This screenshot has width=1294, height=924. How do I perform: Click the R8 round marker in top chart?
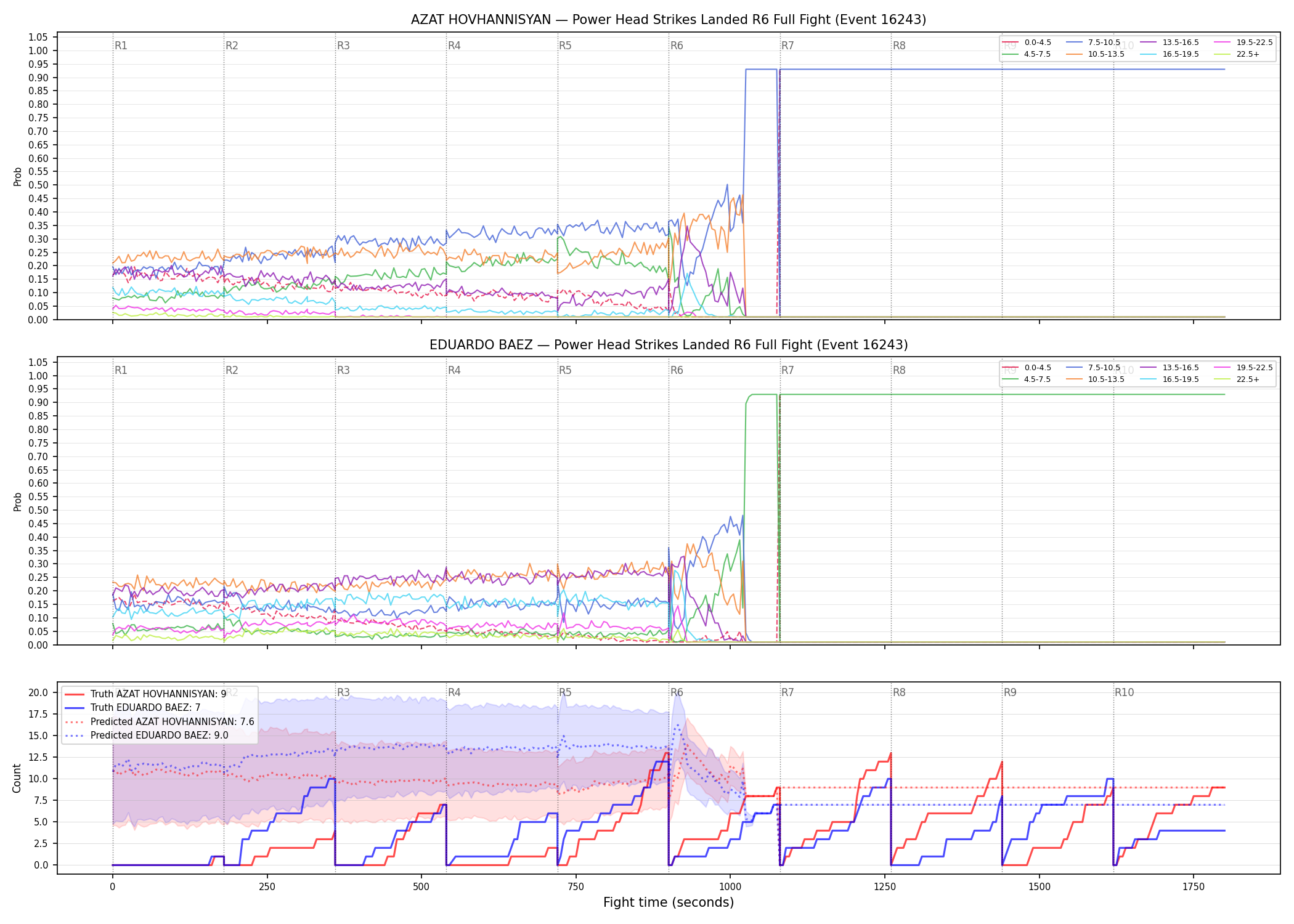coord(899,46)
